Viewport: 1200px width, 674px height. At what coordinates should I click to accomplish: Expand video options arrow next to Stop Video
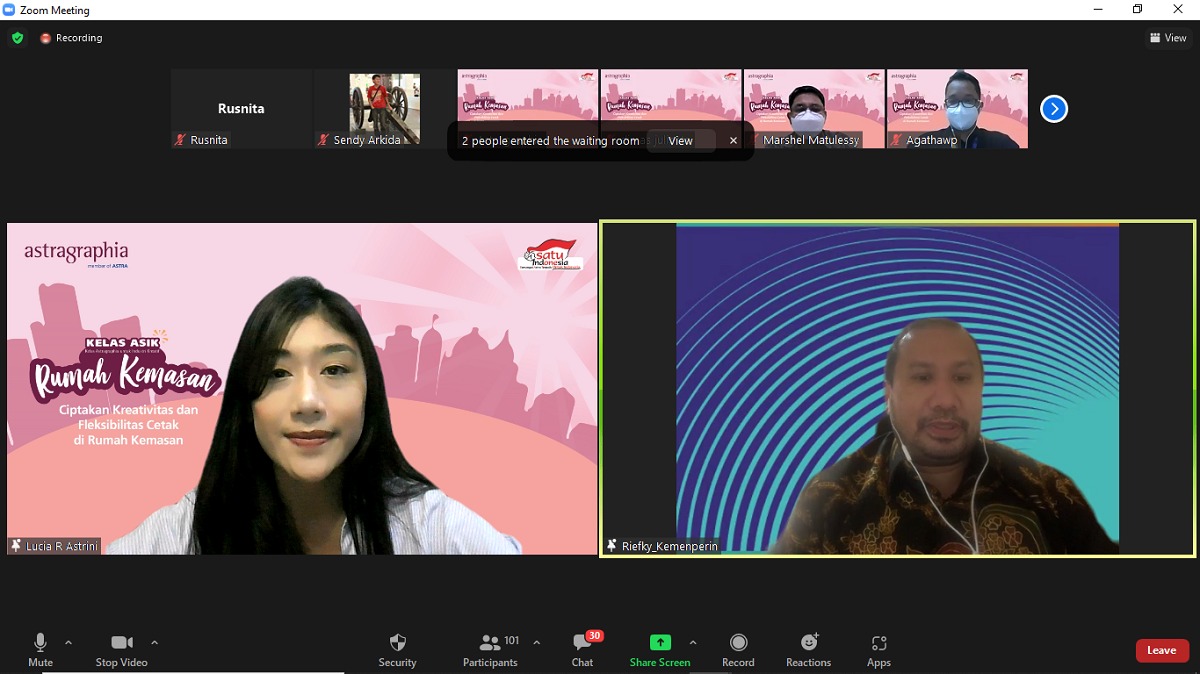[x=154, y=643]
